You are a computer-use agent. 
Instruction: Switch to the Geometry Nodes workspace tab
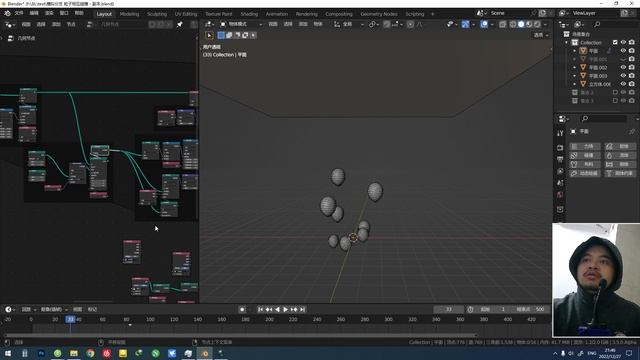point(379,14)
